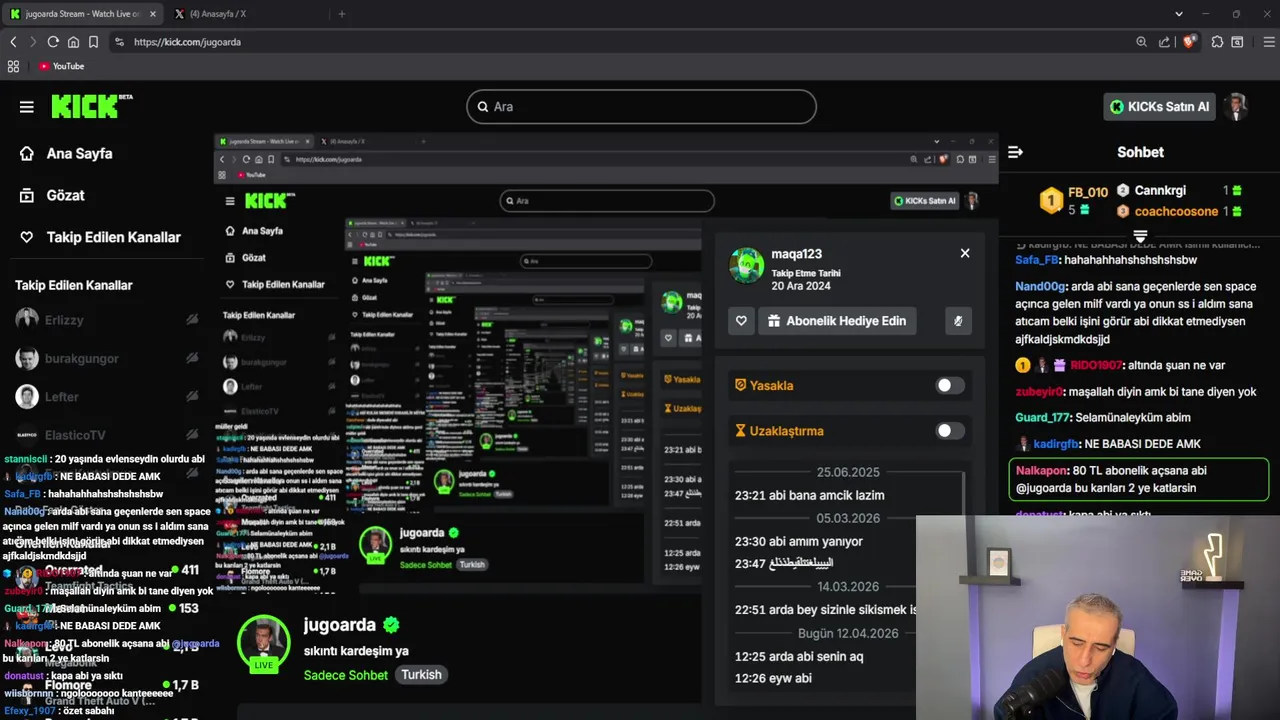Close the jugoarda Stream tab
The width and height of the screenshot is (1280, 720).
[153, 14]
